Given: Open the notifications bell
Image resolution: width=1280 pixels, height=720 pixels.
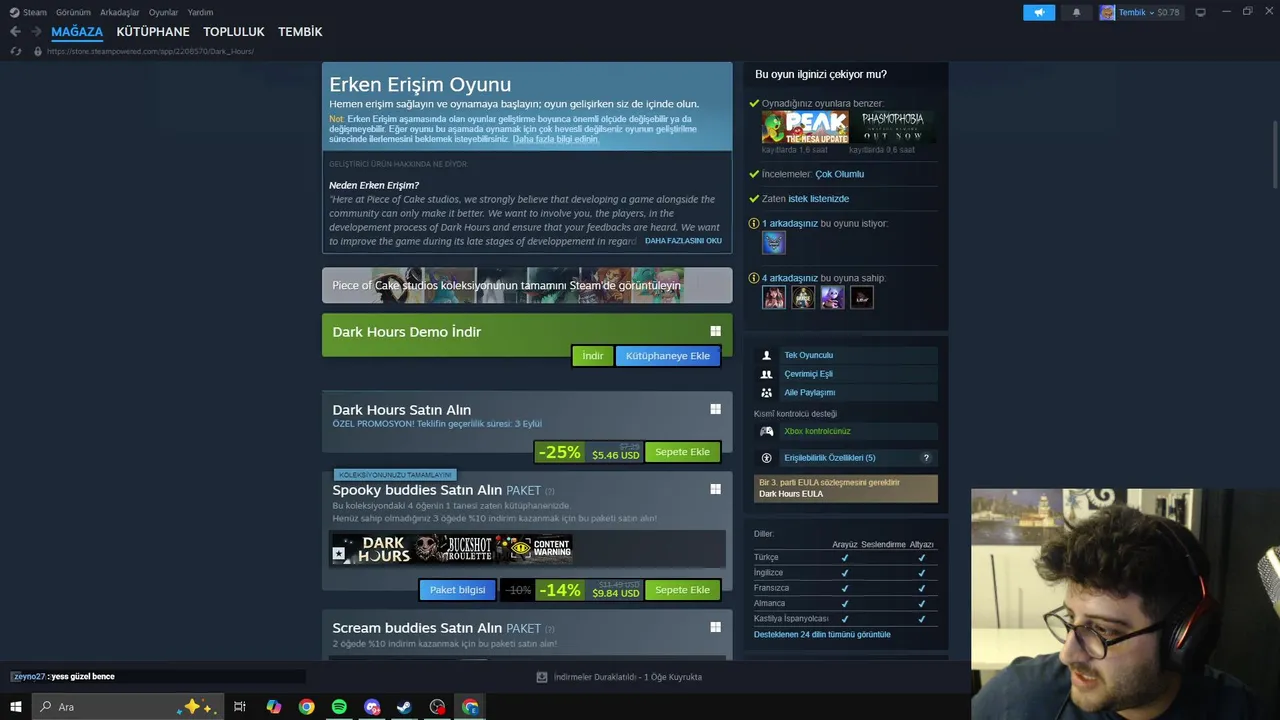Looking at the screenshot, I should (1077, 12).
